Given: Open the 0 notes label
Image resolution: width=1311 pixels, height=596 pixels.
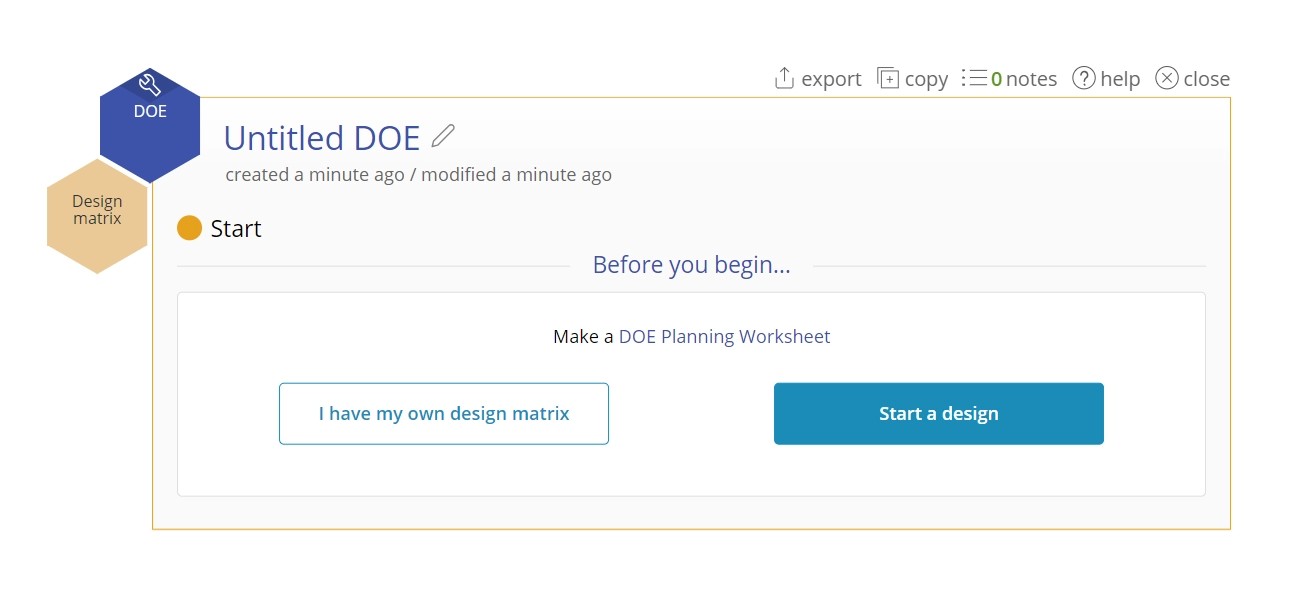Looking at the screenshot, I should (x=1024, y=79).
